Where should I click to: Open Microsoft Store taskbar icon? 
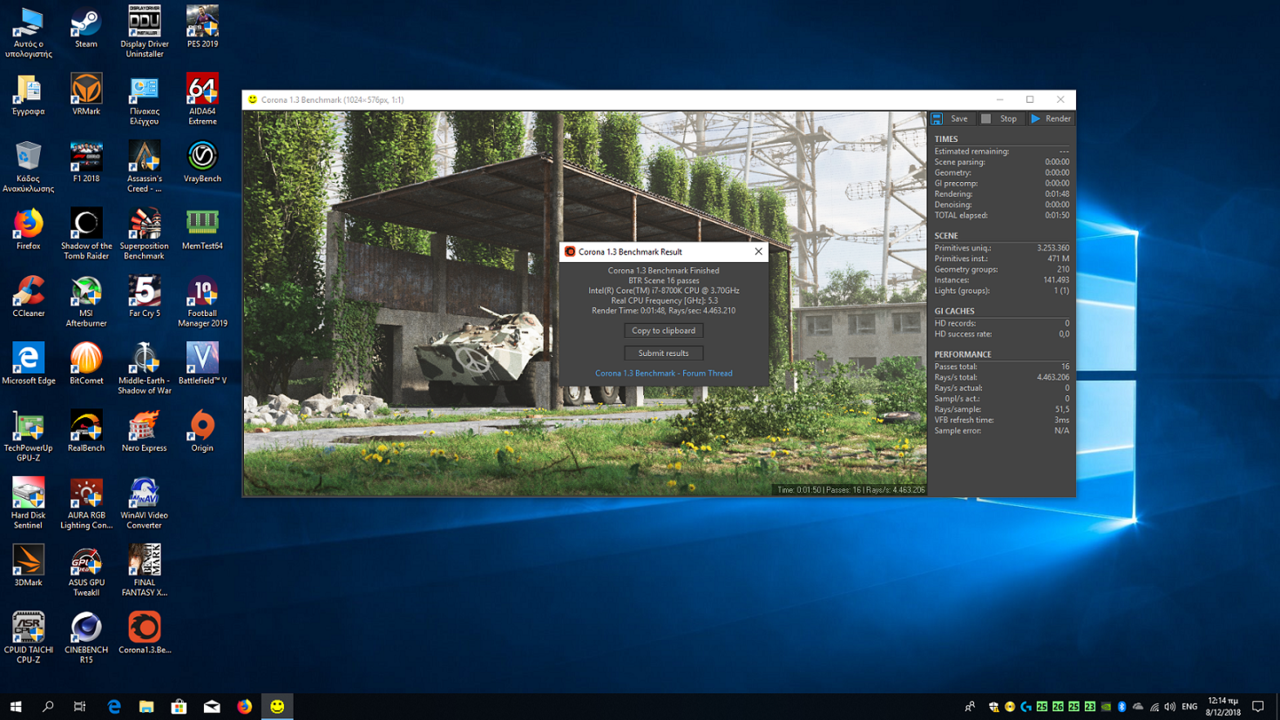point(179,706)
